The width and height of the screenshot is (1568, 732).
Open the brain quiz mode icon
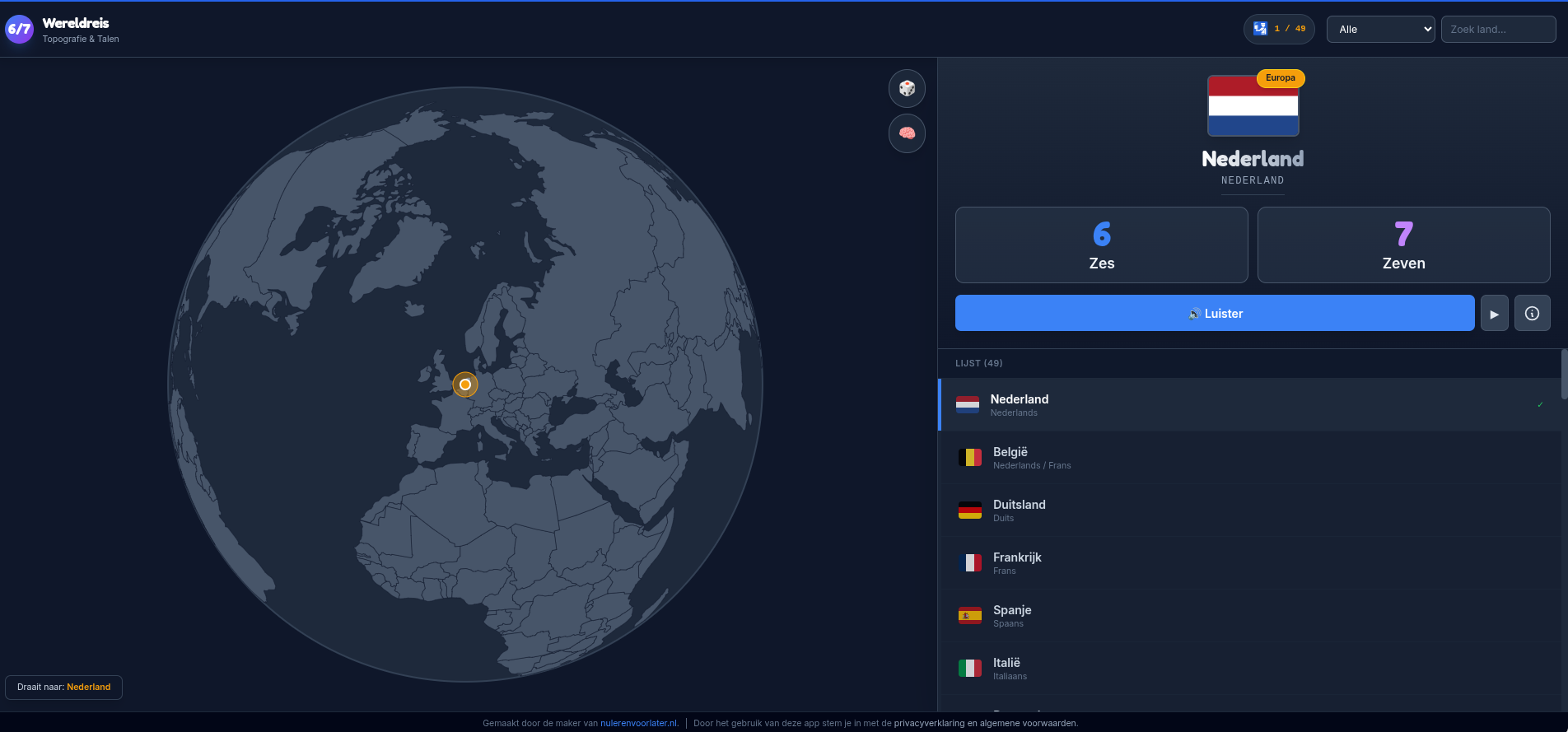tap(907, 133)
